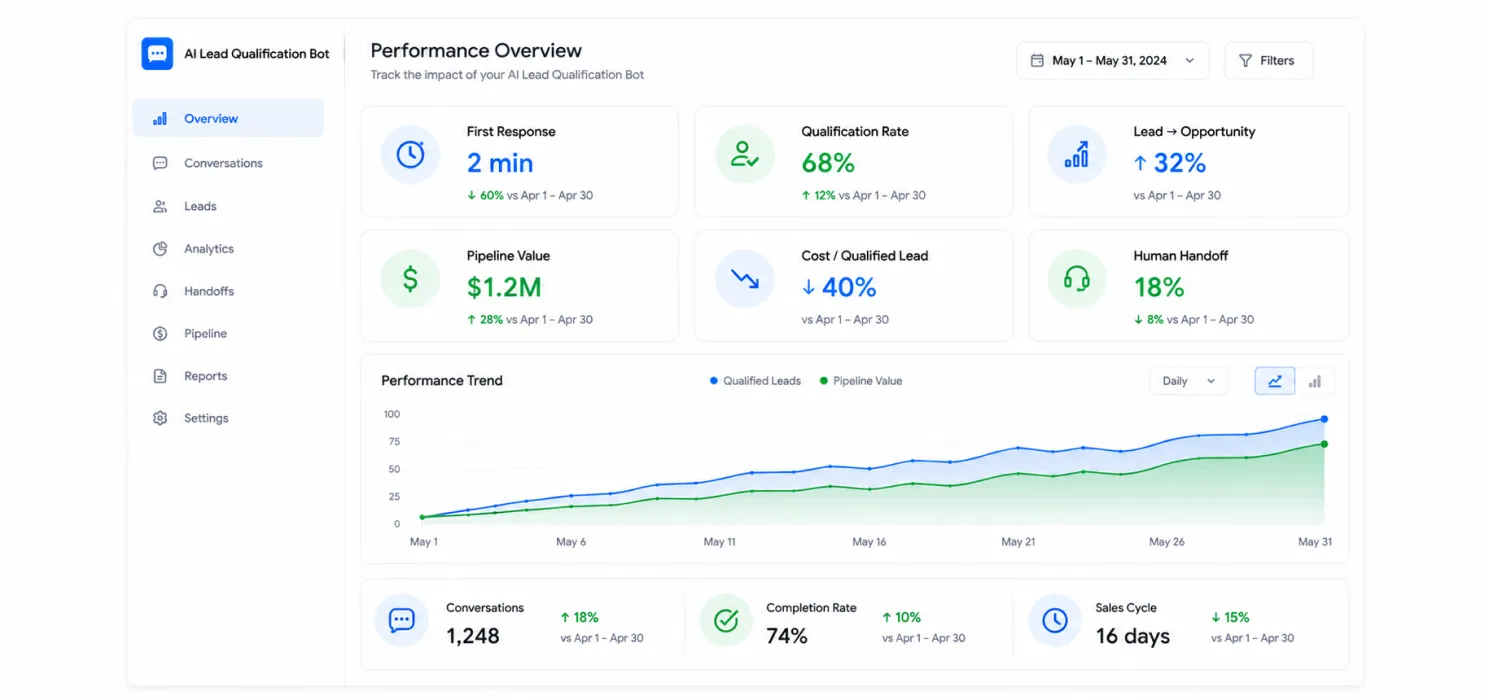Image resolution: width=1488 pixels, height=700 pixels.
Task: Open the Filters button
Action: coord(1268,60)
